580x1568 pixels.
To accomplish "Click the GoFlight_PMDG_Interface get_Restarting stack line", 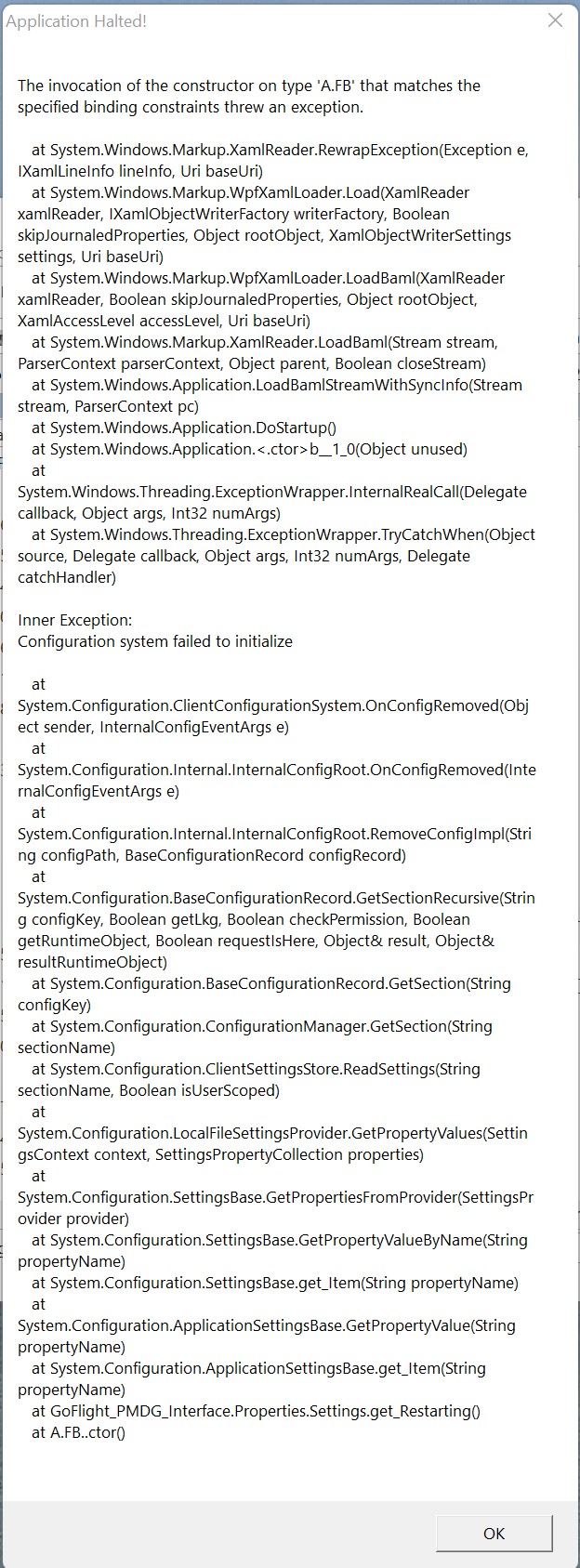I will pos(256,1411).
